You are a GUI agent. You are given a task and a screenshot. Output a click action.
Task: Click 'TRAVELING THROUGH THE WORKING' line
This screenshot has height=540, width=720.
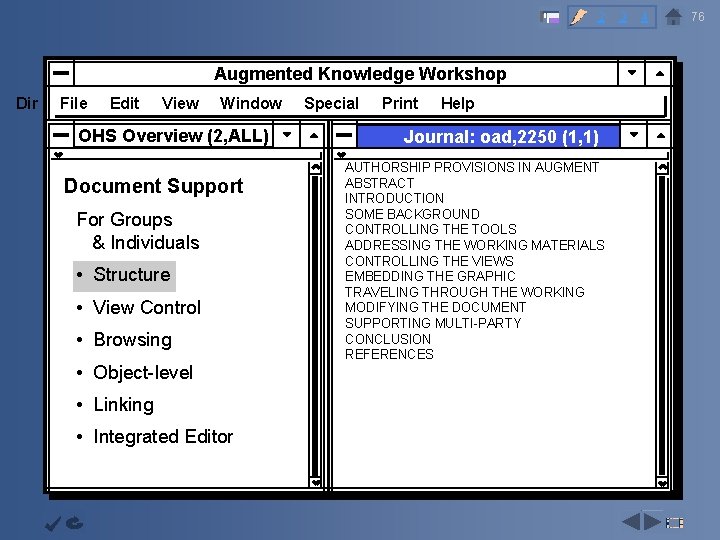click(x=464, y=292)
